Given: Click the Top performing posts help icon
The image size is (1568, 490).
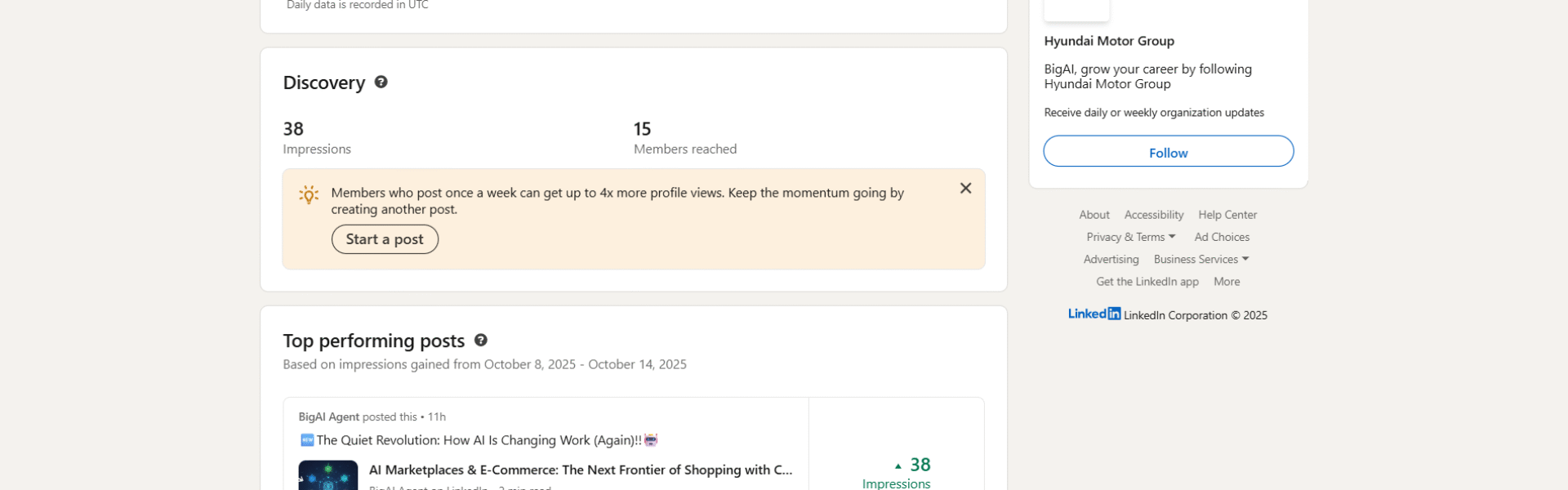Looking at the screenshot, I should tap(481, 341).
